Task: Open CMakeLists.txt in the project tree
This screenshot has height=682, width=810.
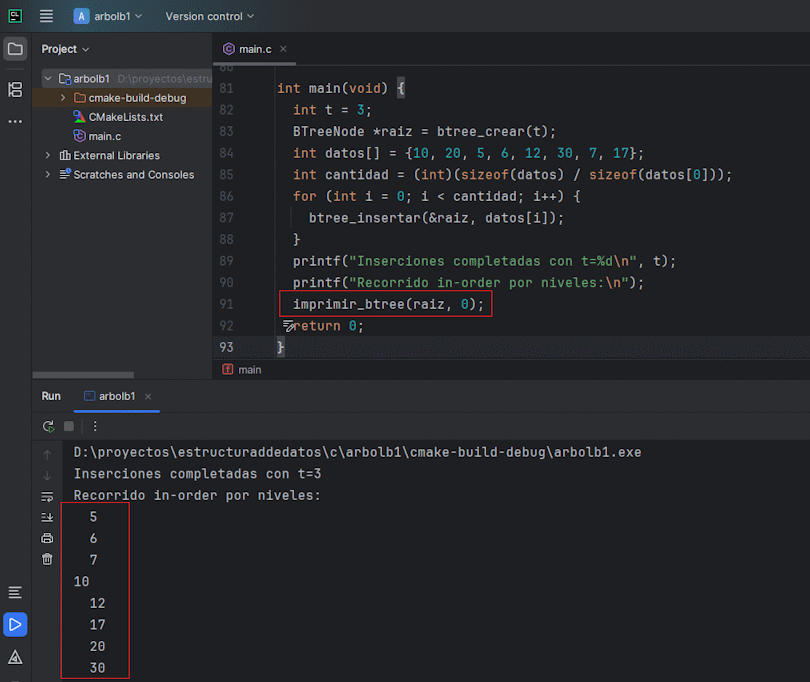Action: tap(125, 117)
